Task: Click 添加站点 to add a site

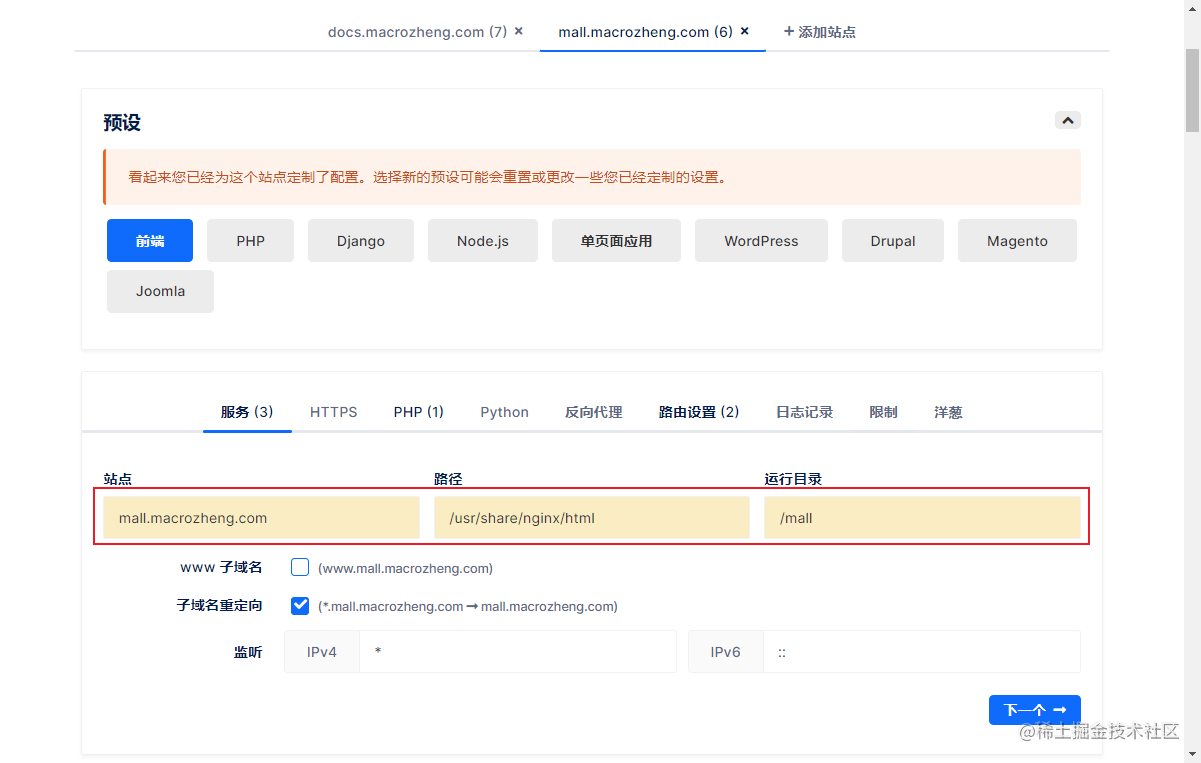Action: click(x=819, y=32)
